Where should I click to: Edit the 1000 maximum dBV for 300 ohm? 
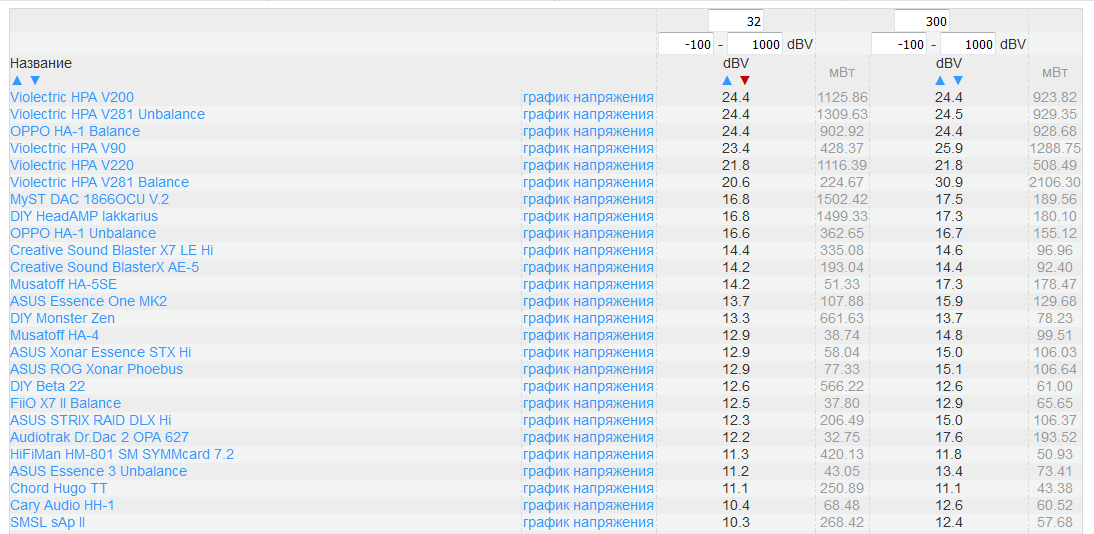point(968,44)
